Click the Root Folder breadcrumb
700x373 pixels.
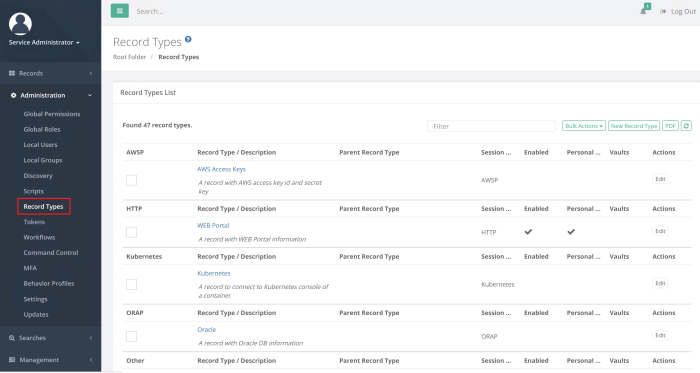129,57
